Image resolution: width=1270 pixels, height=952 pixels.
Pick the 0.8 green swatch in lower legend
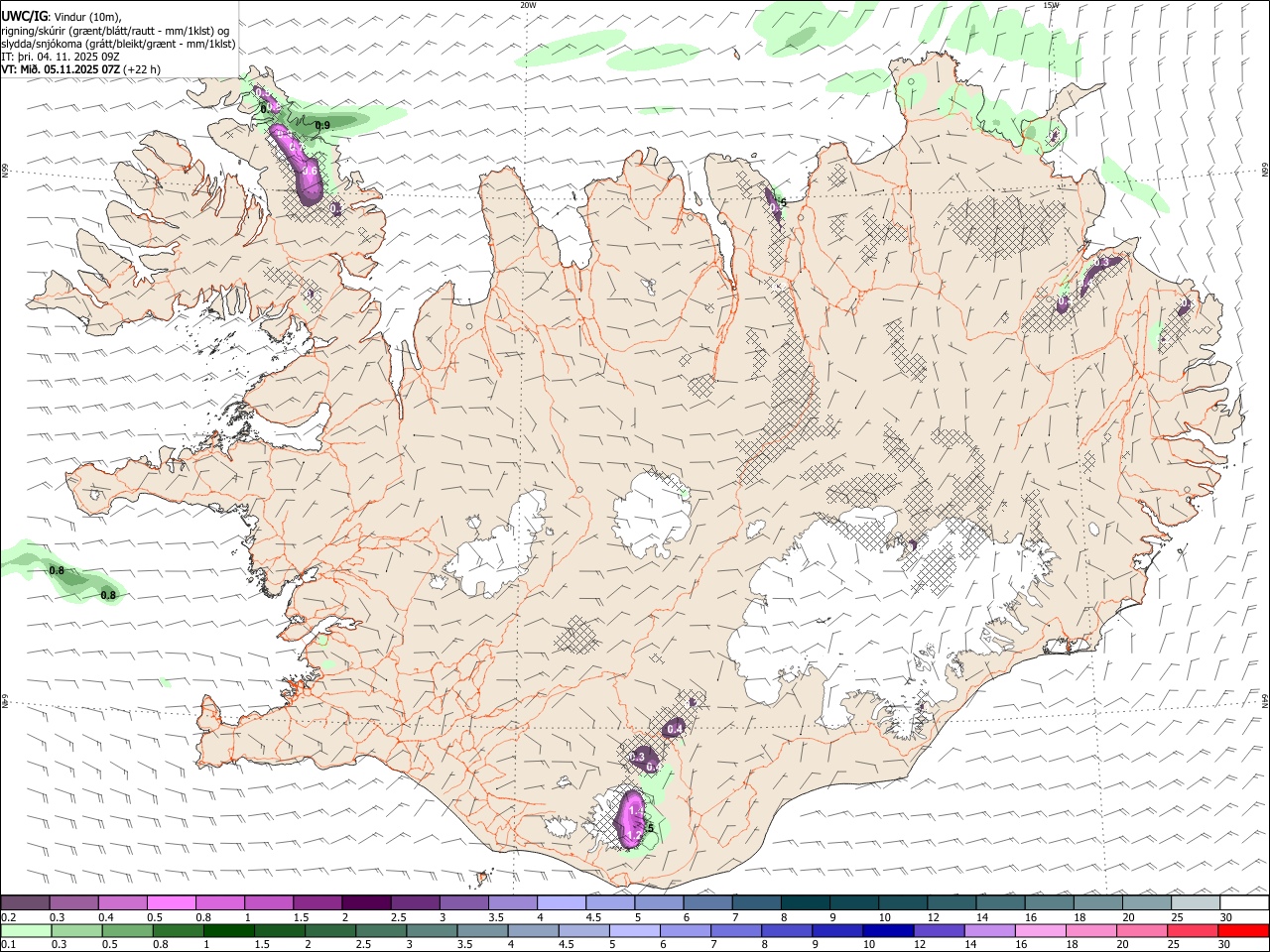tap(178, 930)
